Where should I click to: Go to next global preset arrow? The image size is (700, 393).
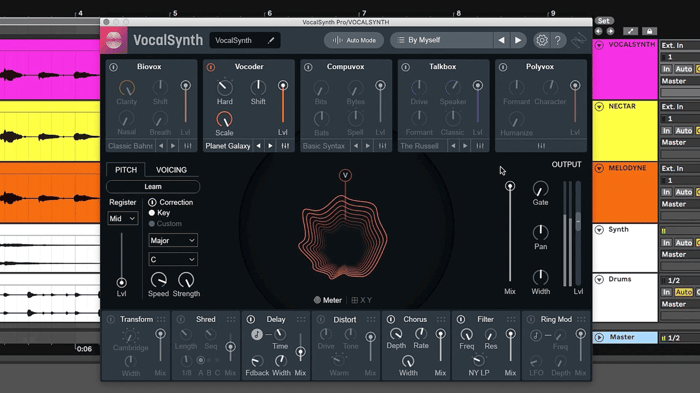(518, 40)
